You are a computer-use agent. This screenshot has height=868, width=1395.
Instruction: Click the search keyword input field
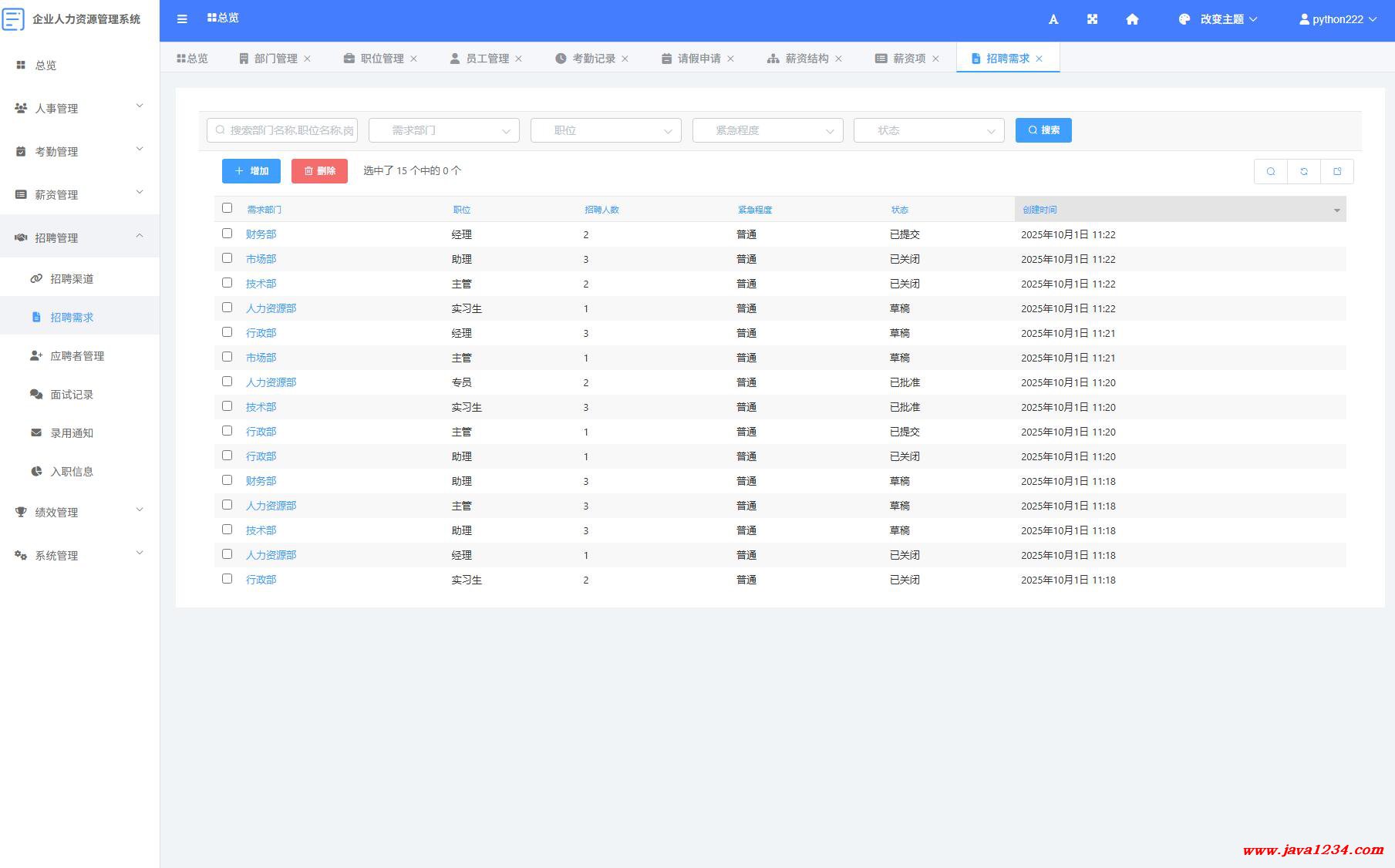pos(282,130)
